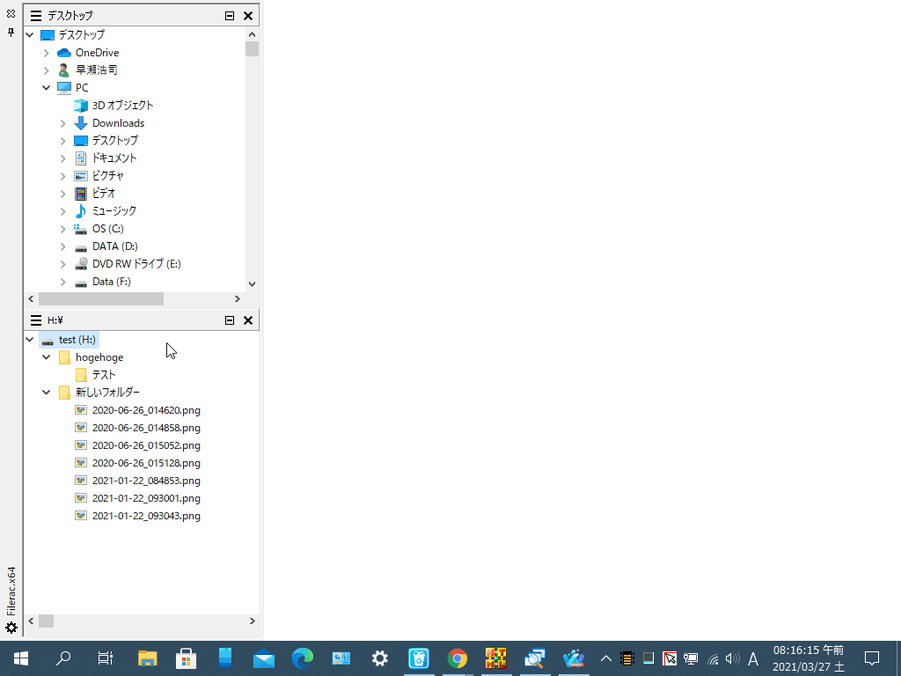This screenshot has width=901, height=676.
Task: Collapse the デスクトップ panel using its minimize box
Action: click(229, 16)
